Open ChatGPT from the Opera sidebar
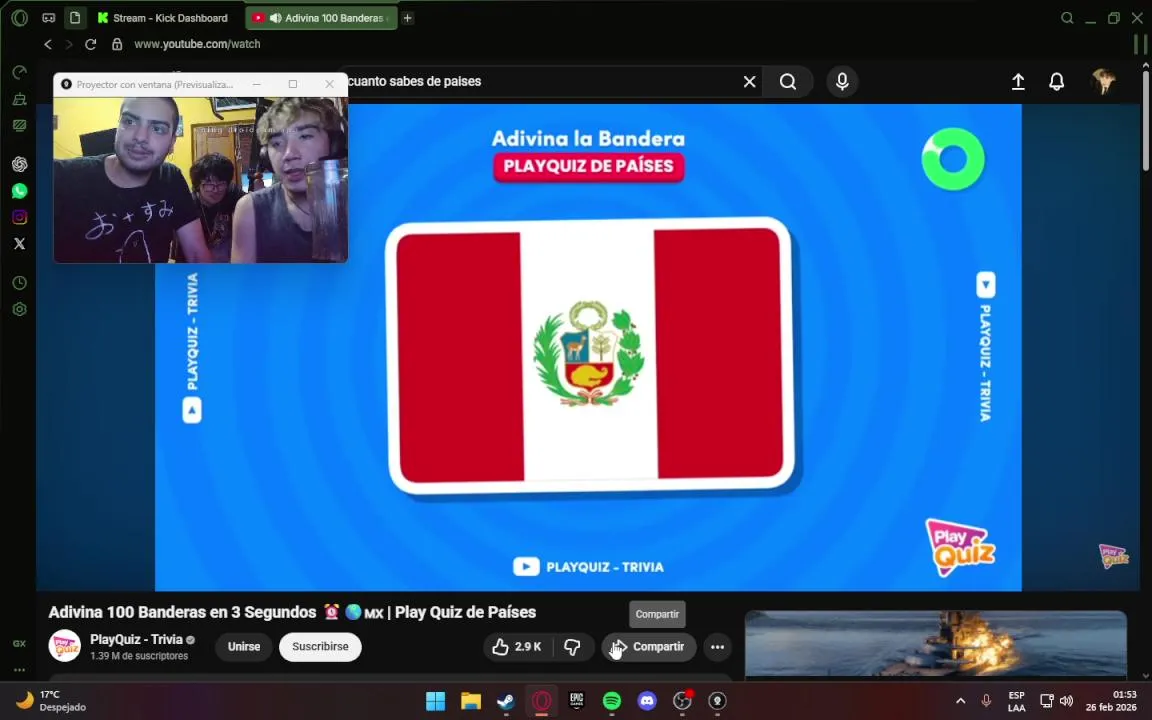The width and height of the screenshot is (1152, 720). pos(20,164)
